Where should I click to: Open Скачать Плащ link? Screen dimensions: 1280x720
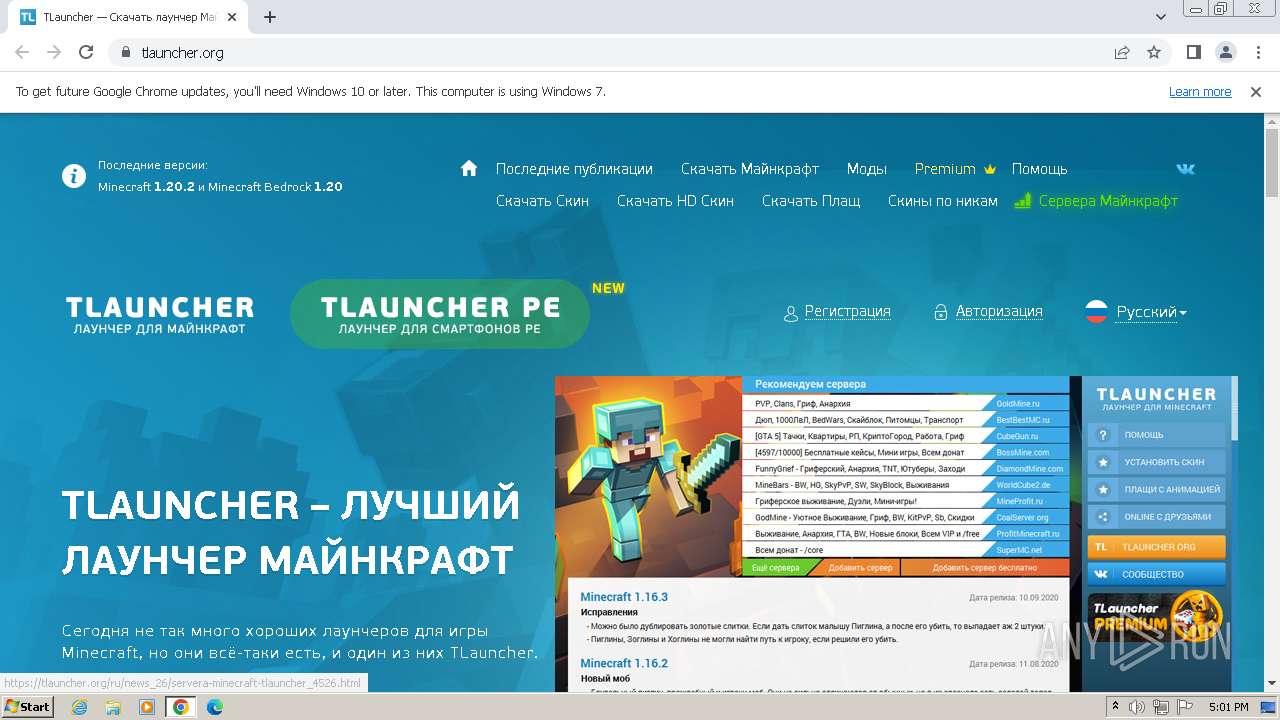[x=811, y=201]
